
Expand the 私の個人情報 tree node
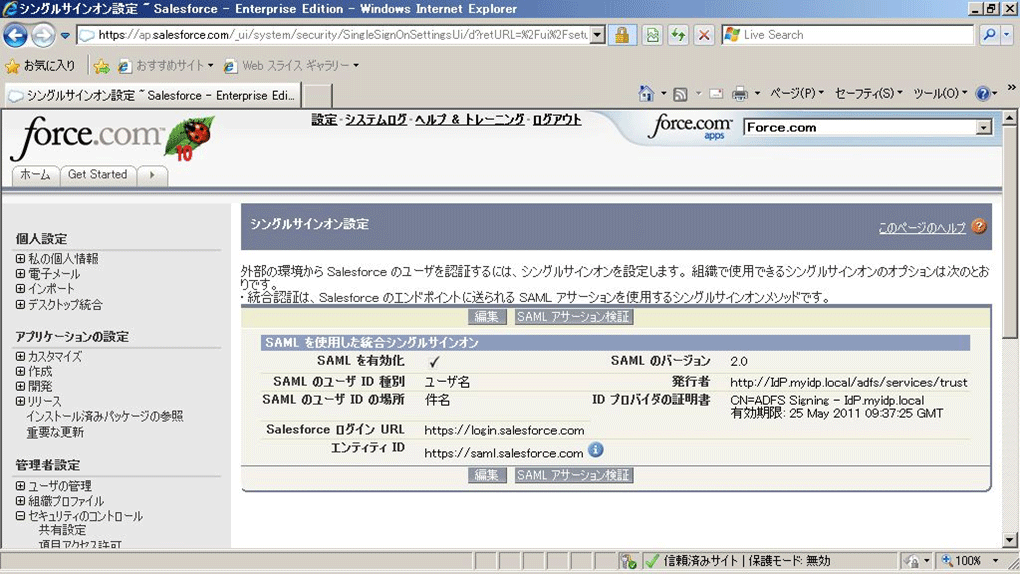[20, 258]
